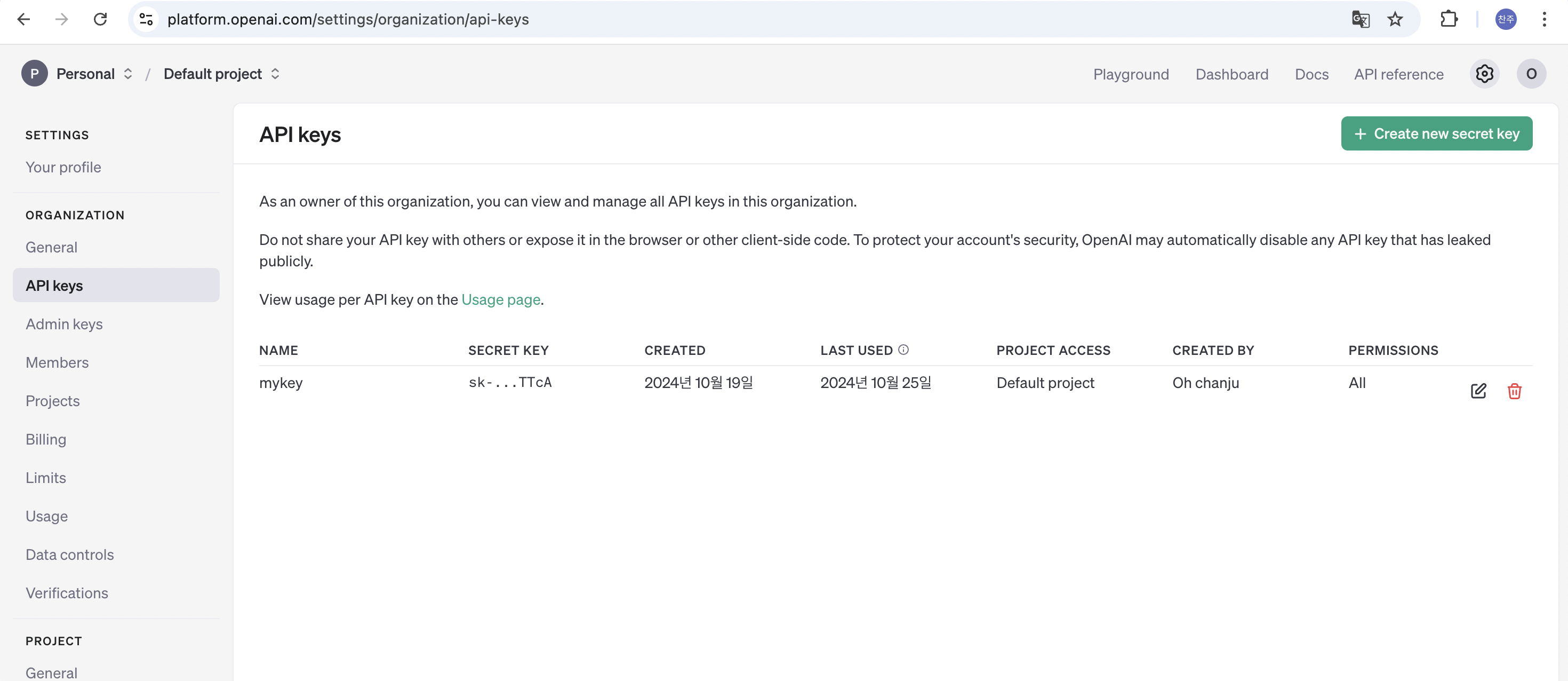Go to Billing settings
The width and height of the screenshot is (1568, 681).
(x=46, y=439)
